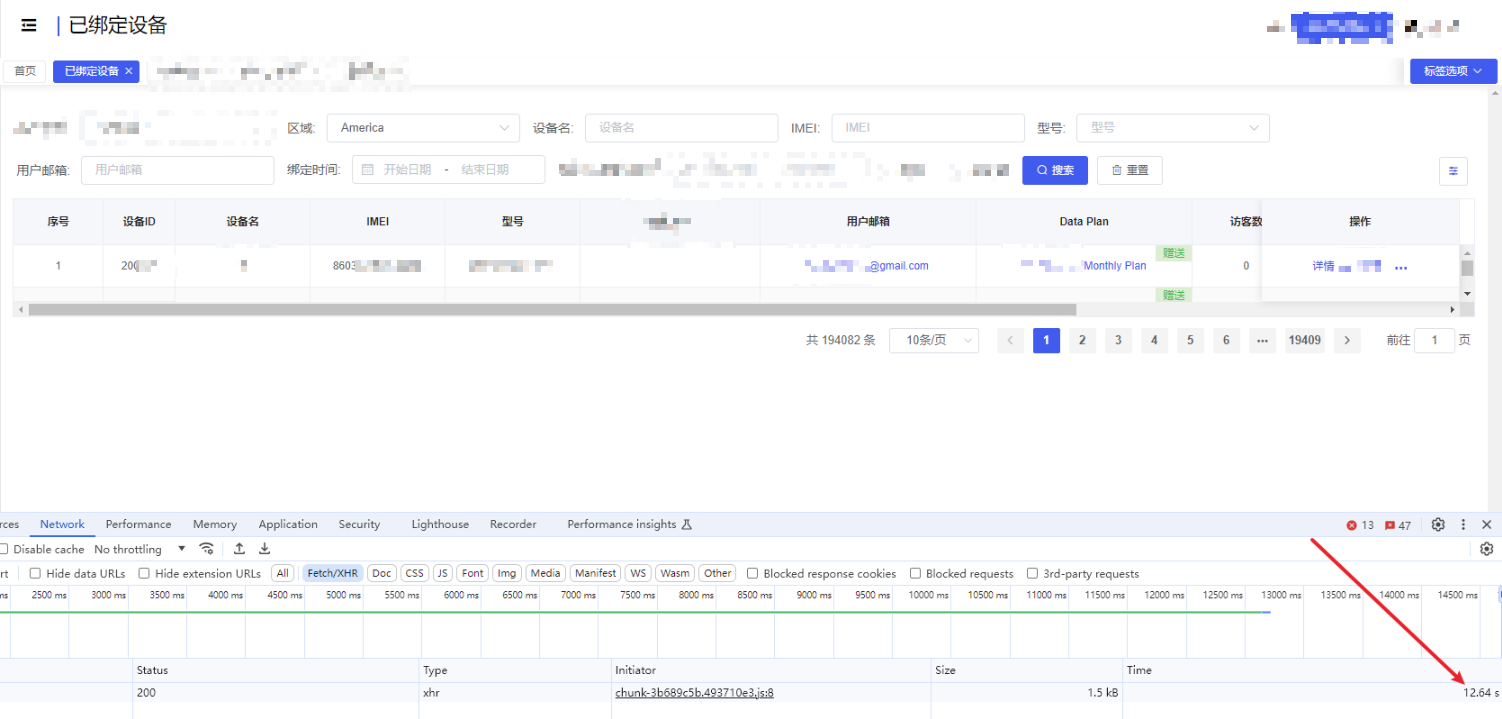Open the 10条/页 page size dropdown
The height and width of the screenshot is (719, 1502).
click(933, 340)
